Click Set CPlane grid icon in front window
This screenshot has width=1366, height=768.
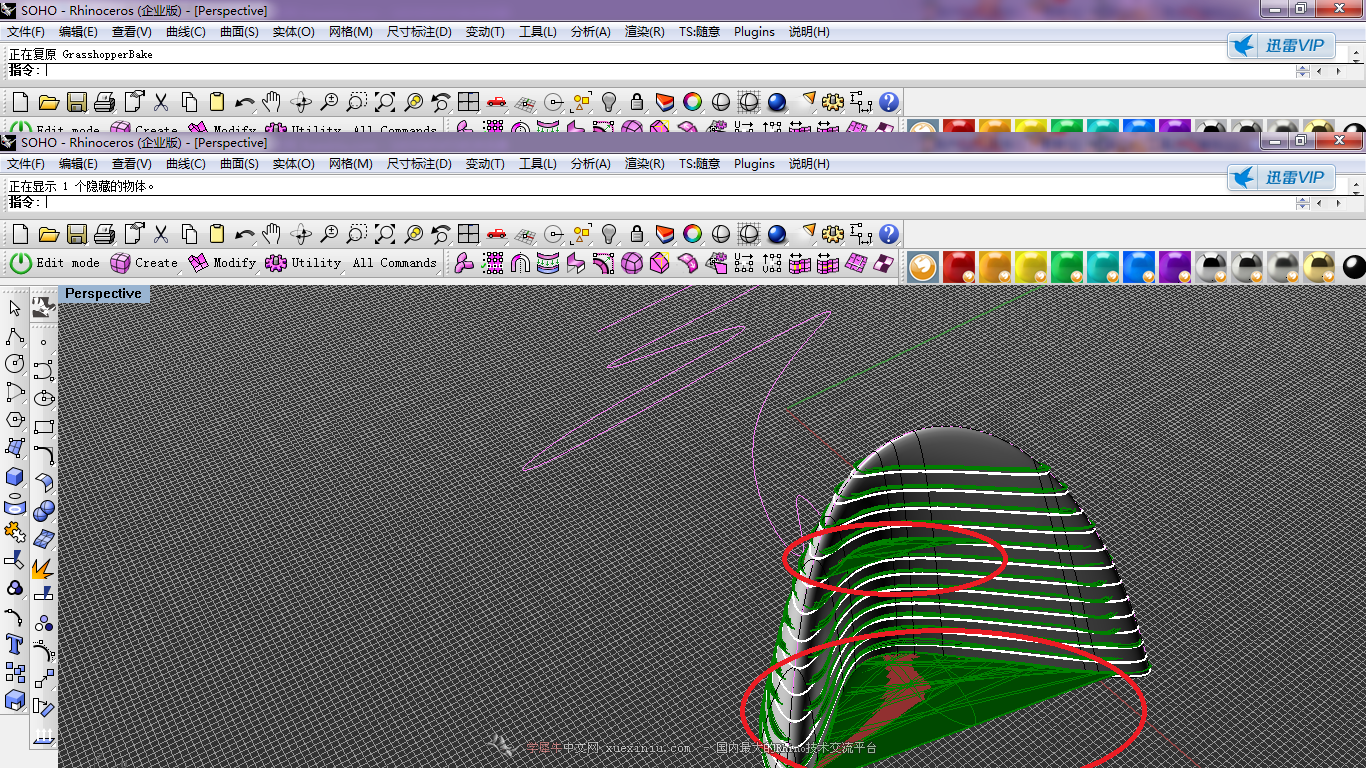tap(525, 234)
